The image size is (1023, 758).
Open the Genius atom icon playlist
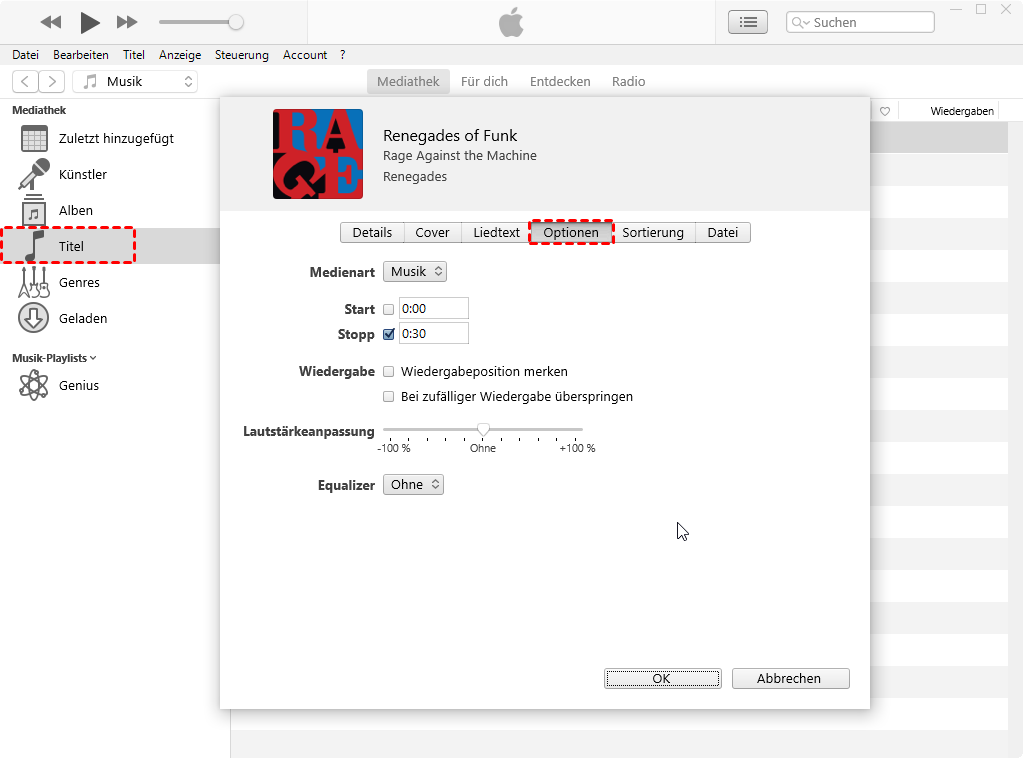point(34,386)
